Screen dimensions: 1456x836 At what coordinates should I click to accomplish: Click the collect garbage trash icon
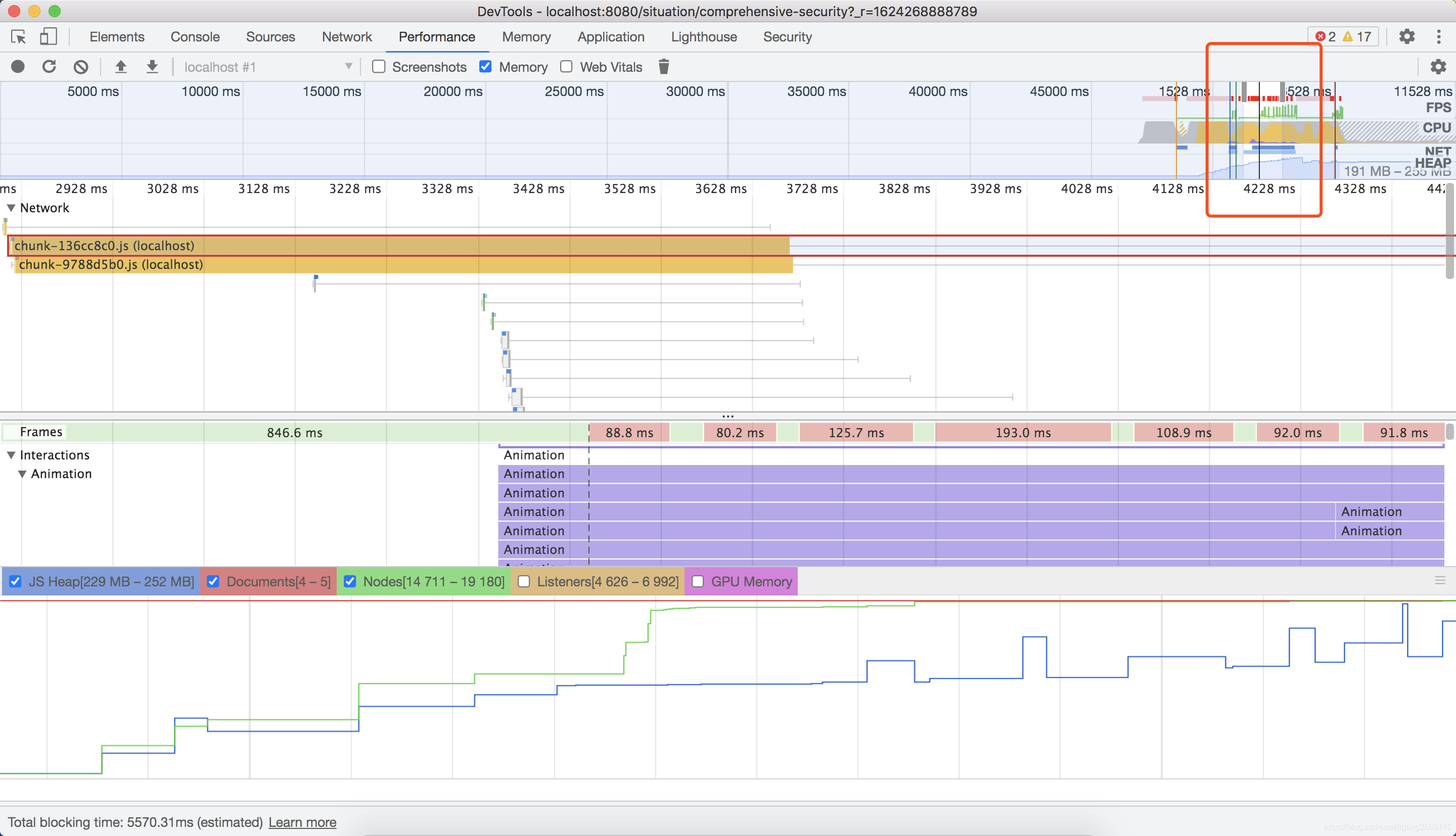coord(664,67)
